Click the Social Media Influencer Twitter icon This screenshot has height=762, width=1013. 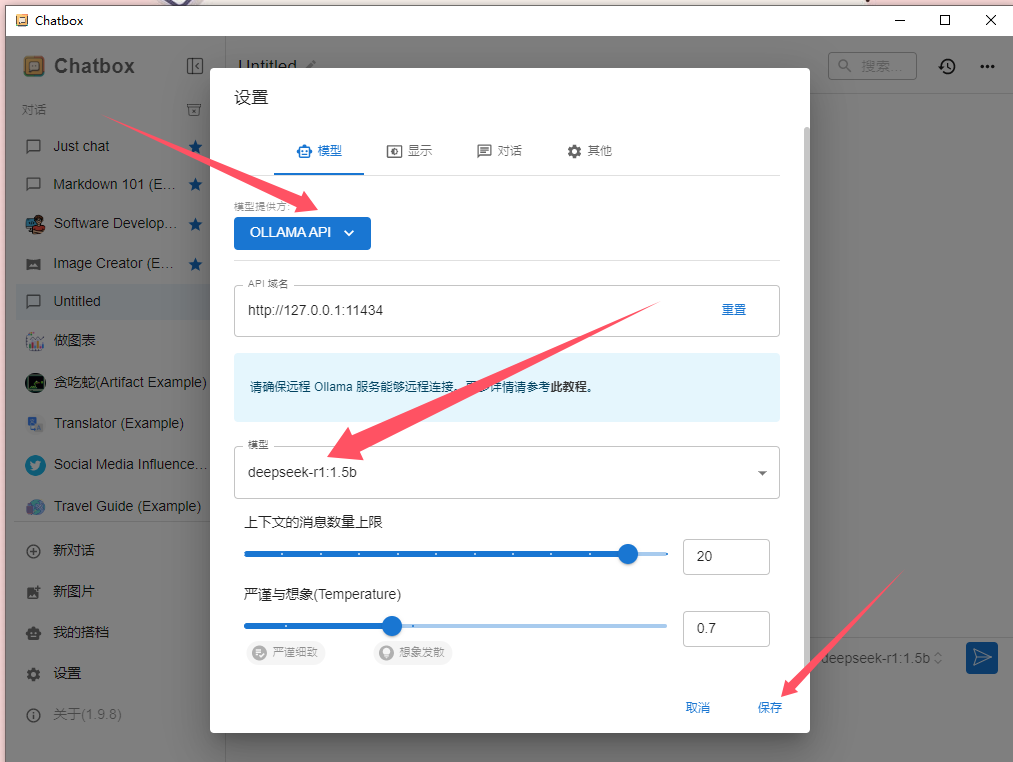(x=35, y=465)
